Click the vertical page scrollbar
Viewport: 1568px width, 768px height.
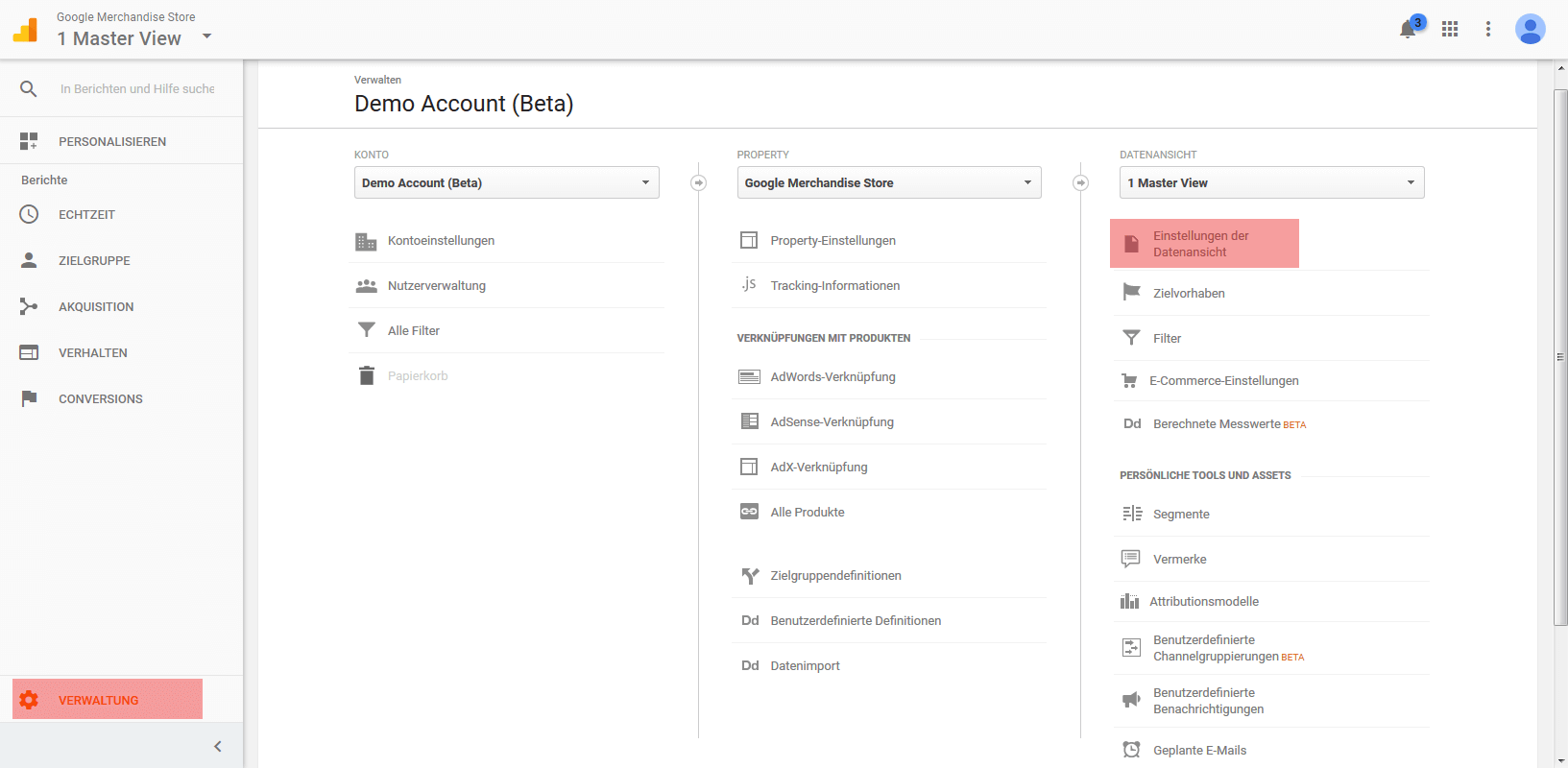point(1560,358)
